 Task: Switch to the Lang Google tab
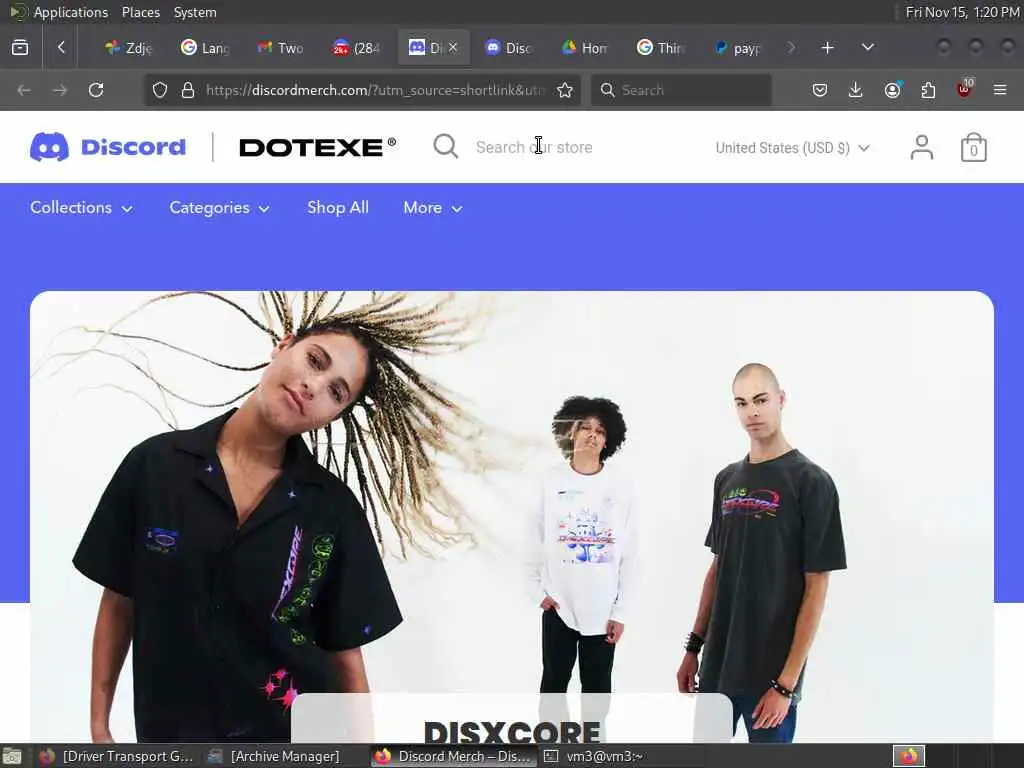click(x=206, y=48)
